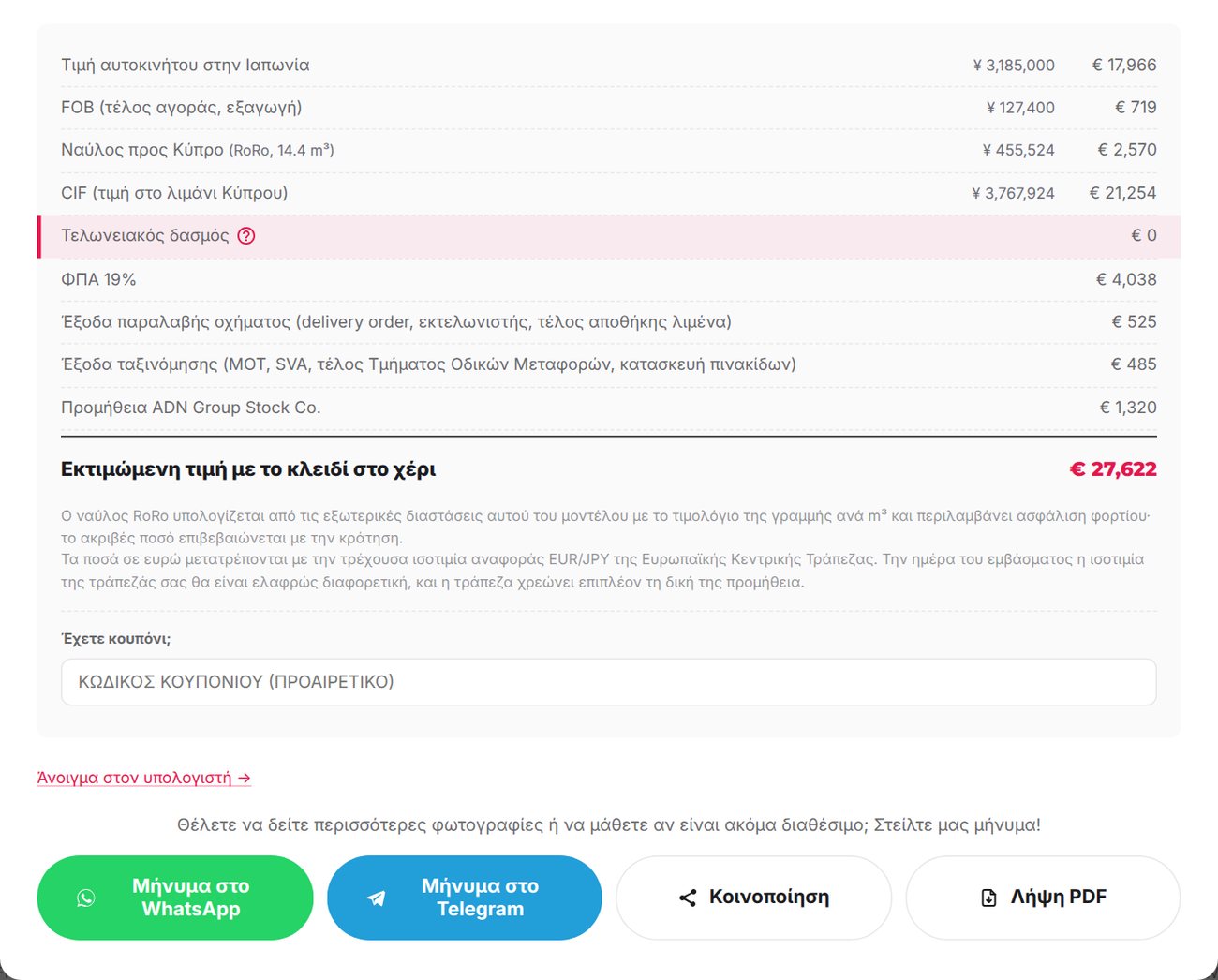The image size is (1218, 980).
Task: Select the VAT amount '€ 4,038'
Action: [1126, 279]
